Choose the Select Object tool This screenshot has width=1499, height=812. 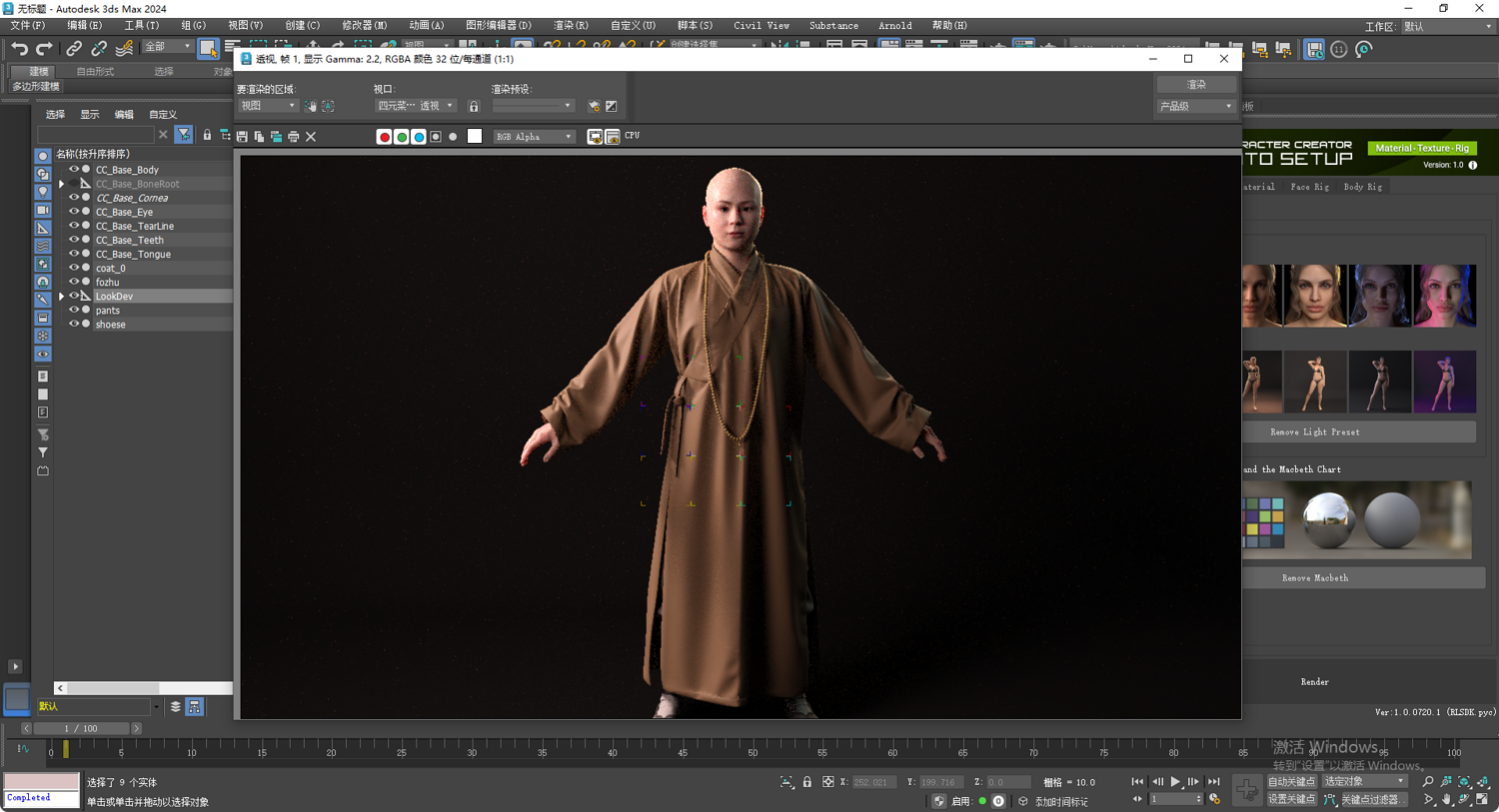(208, 48)
